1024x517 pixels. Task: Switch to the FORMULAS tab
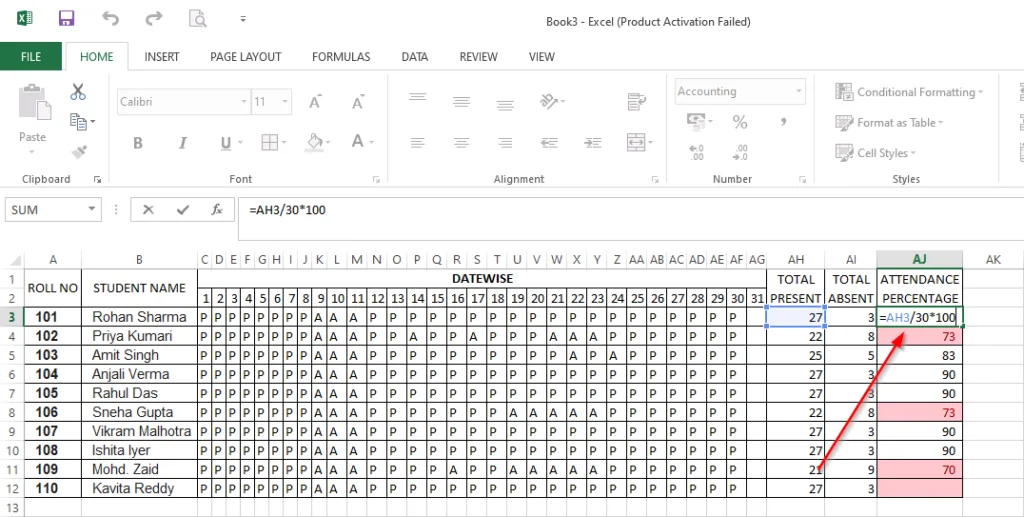tap(341, 57)
